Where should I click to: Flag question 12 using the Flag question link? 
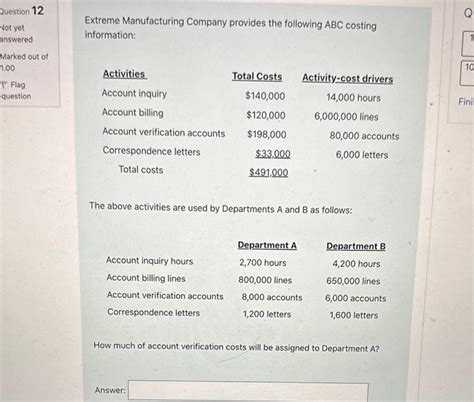click(16, 91)
